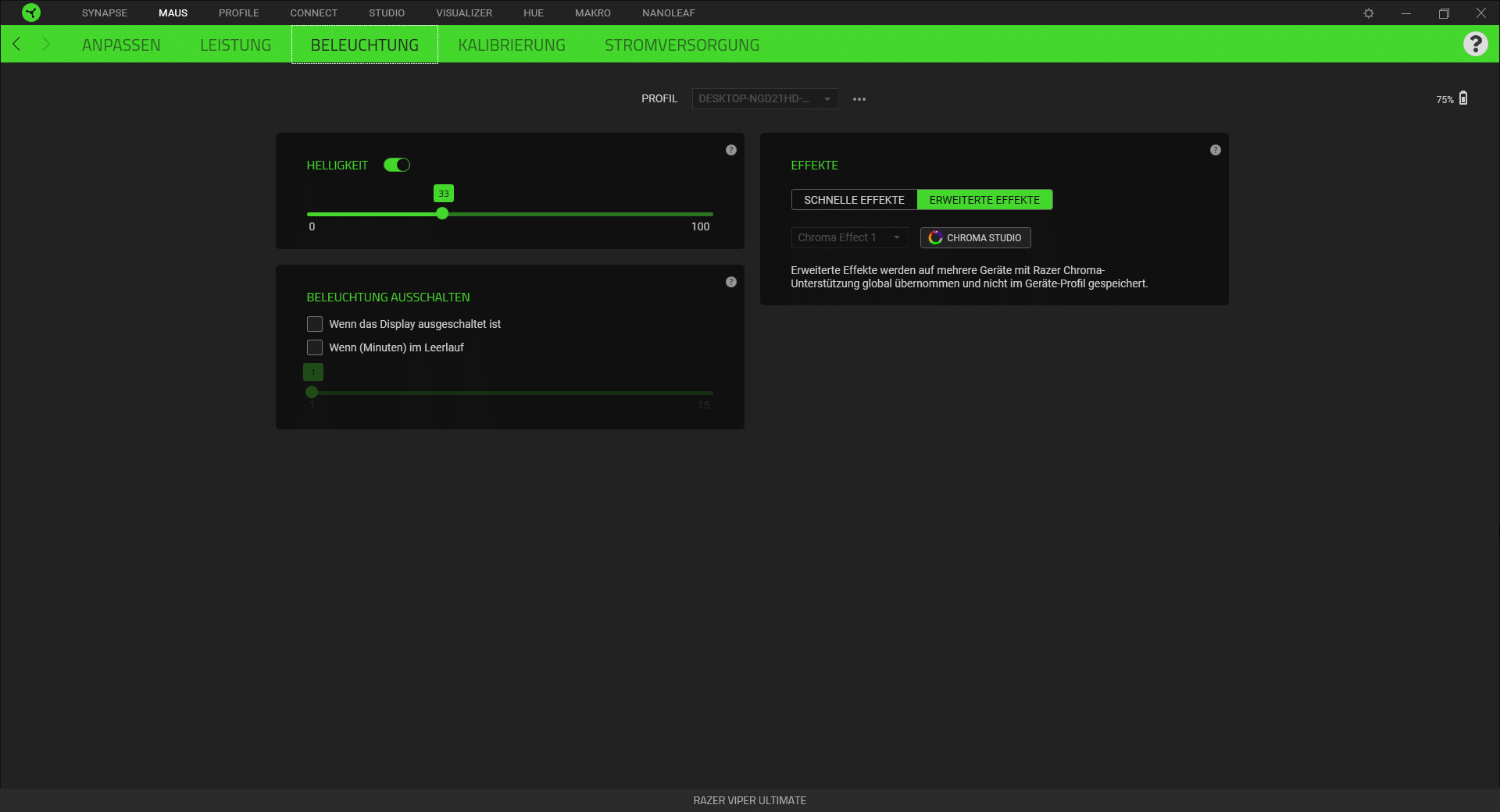Click the battery status icon
The image size is (1500, 812).
point(1463,98)
